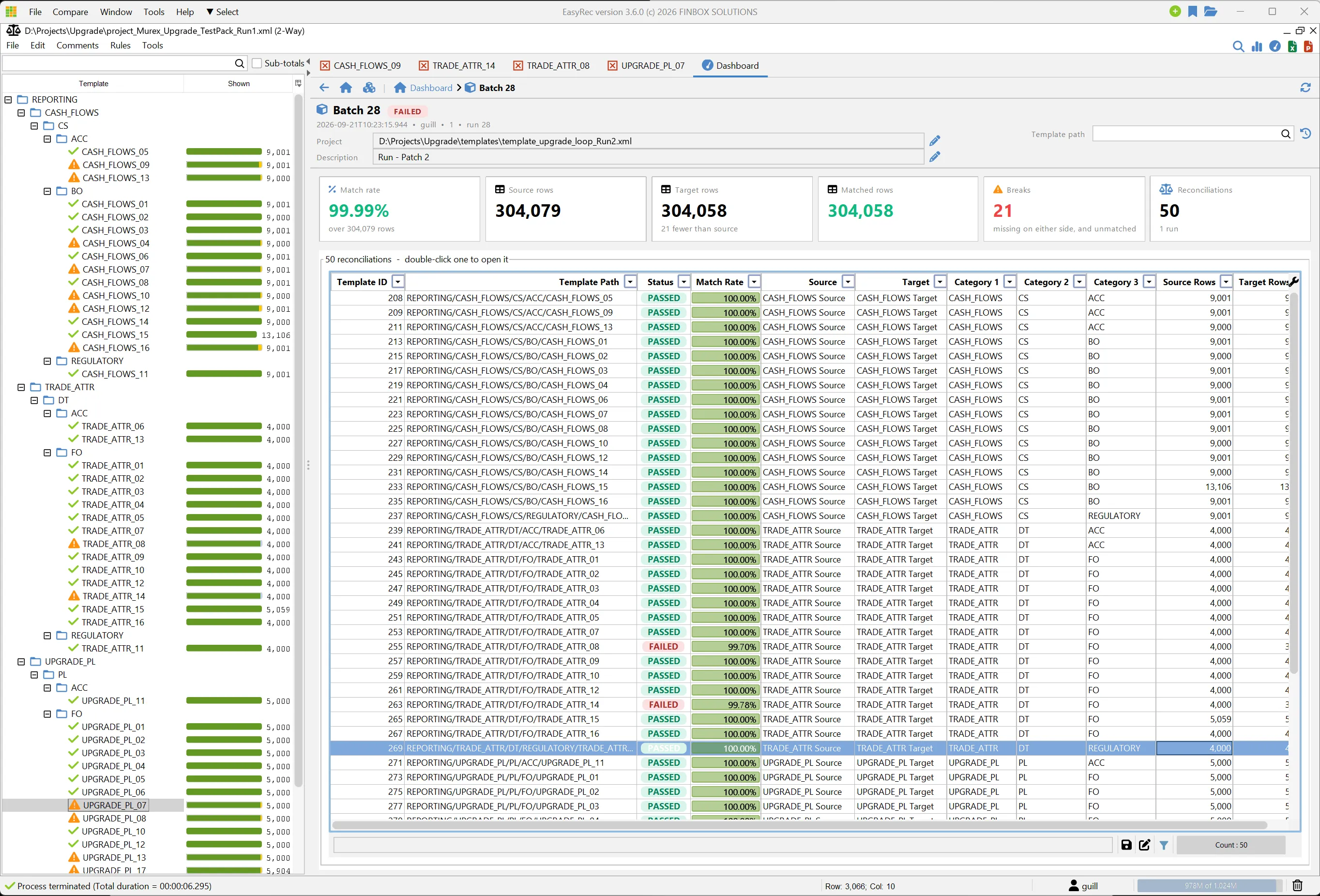Click the pencil icon beside Project path
This screenshot has height=896, width=1320.
935,141
